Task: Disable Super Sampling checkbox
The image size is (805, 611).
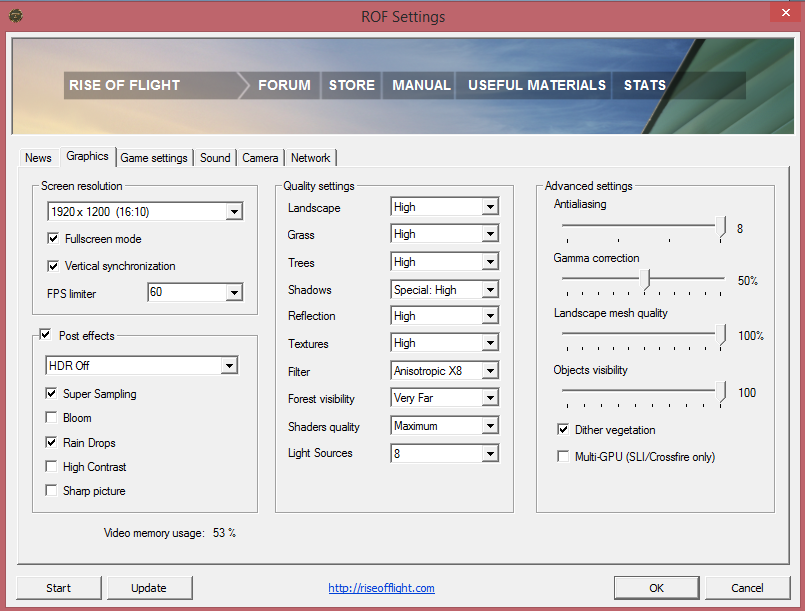Action: [x=51, y=393]
